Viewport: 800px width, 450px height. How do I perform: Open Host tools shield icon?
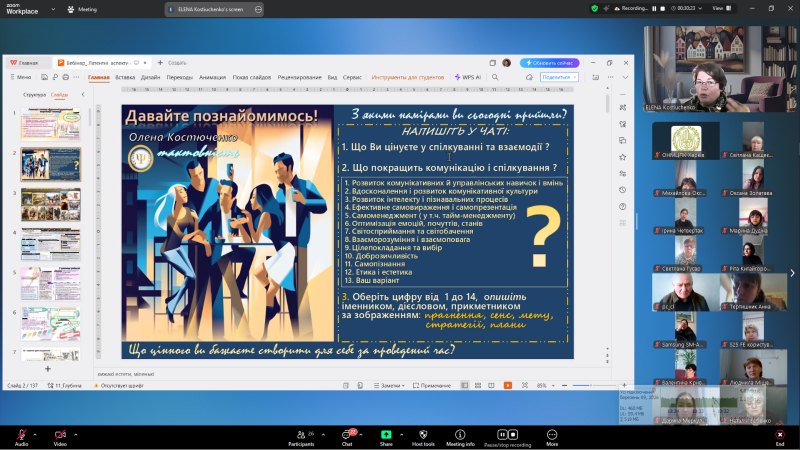(423, 434)
